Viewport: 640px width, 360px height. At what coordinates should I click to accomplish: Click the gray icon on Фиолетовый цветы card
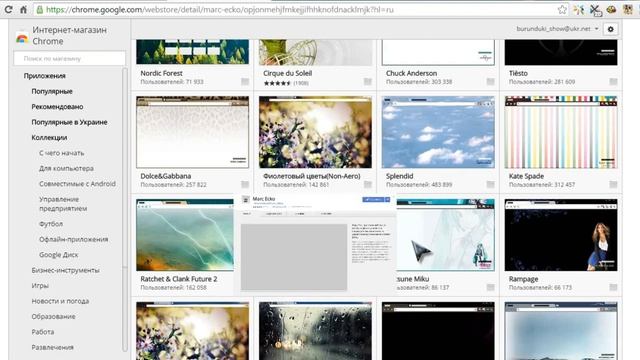[x=368, y=184]
